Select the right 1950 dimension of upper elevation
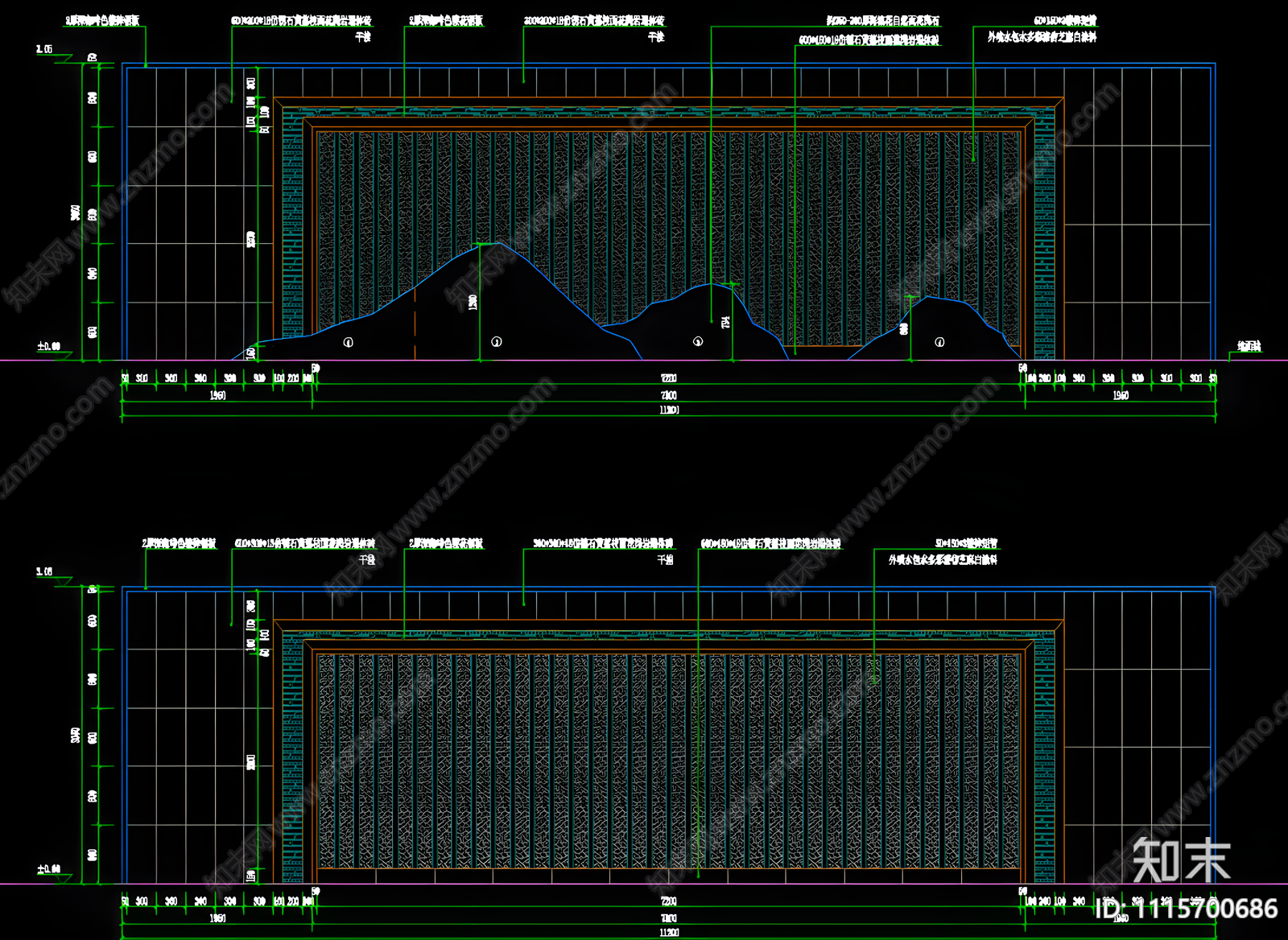 [x=1121, y=395]
